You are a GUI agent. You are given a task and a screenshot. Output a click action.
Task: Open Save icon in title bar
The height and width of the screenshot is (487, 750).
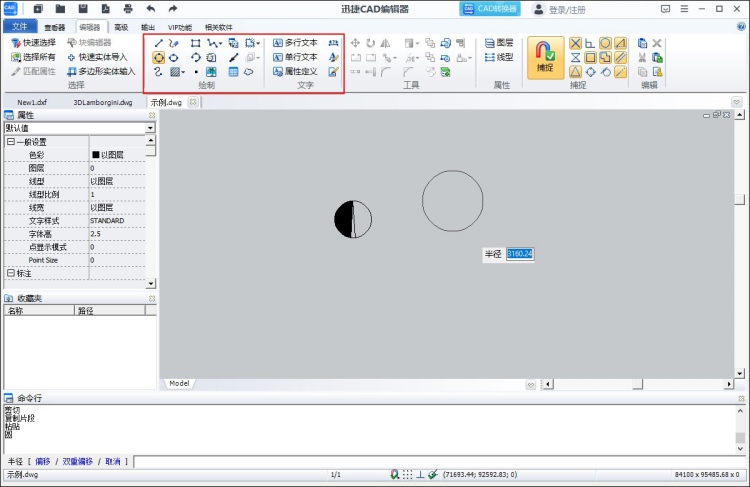83,9
